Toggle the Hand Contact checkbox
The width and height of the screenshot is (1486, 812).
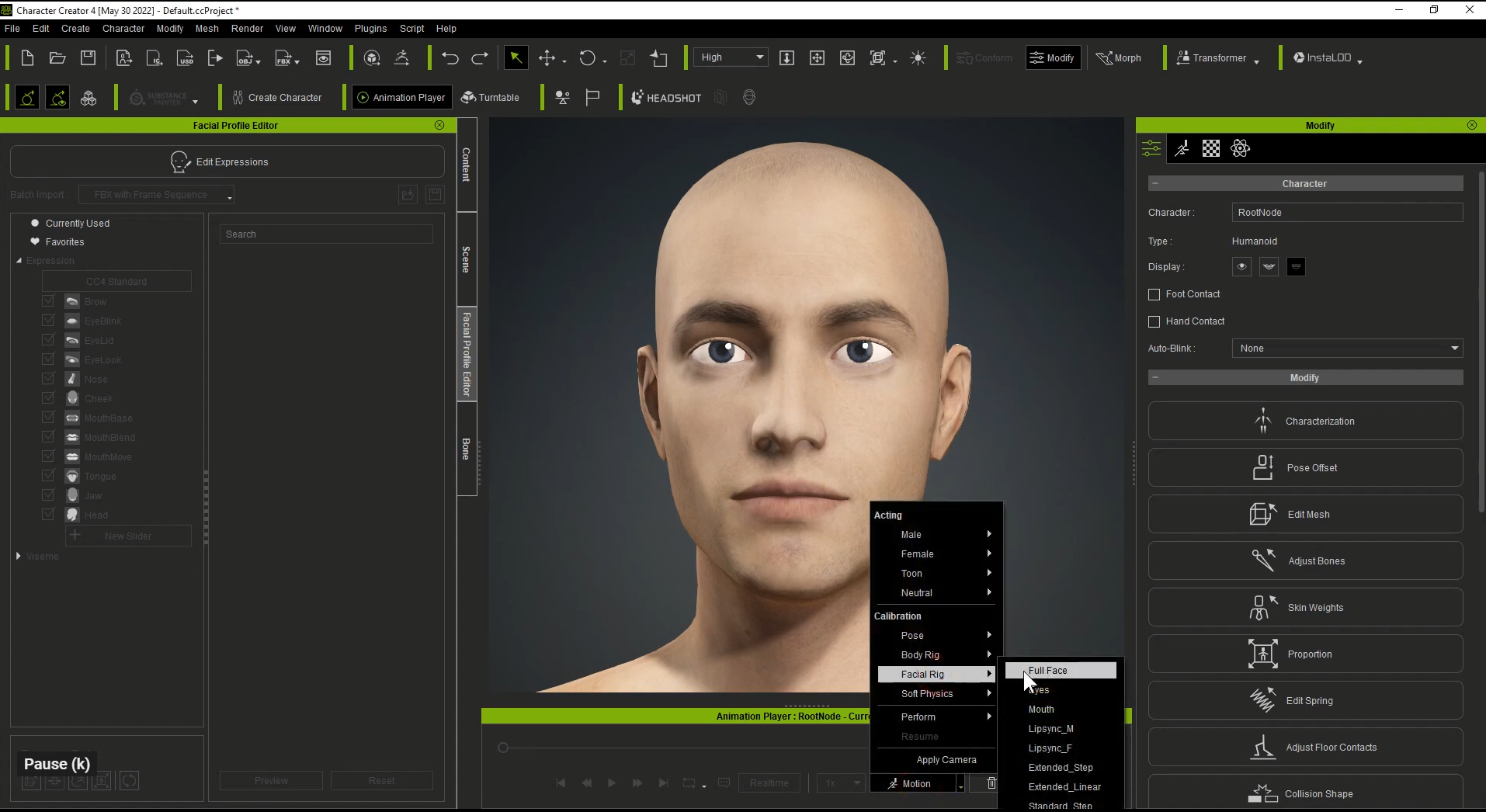click(1154, 321)
